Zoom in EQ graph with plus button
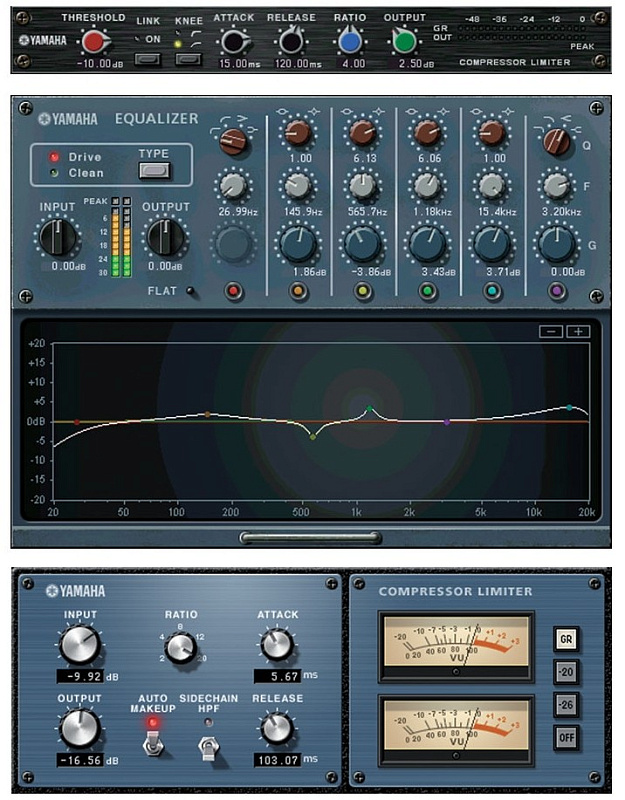Image resolution: width=625 pixels, height=800 pixels. tap(578, 332)
